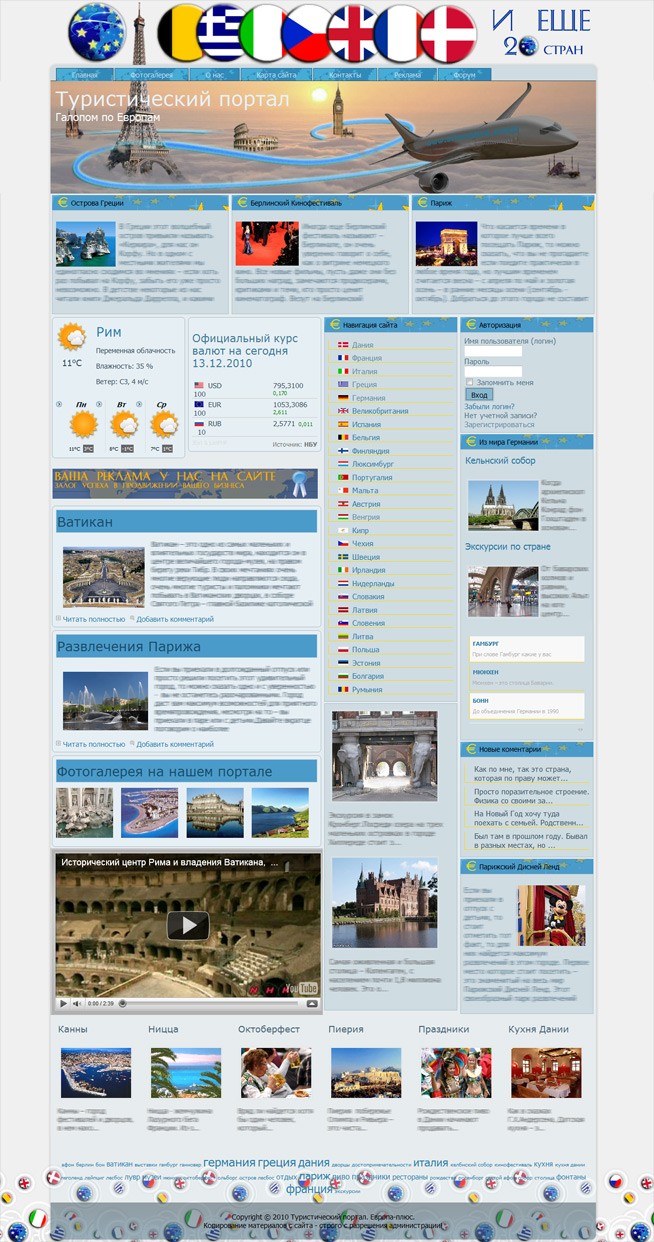Select Португалия in site navigation
Screen dimensions: 654x1242
(372, 477)
